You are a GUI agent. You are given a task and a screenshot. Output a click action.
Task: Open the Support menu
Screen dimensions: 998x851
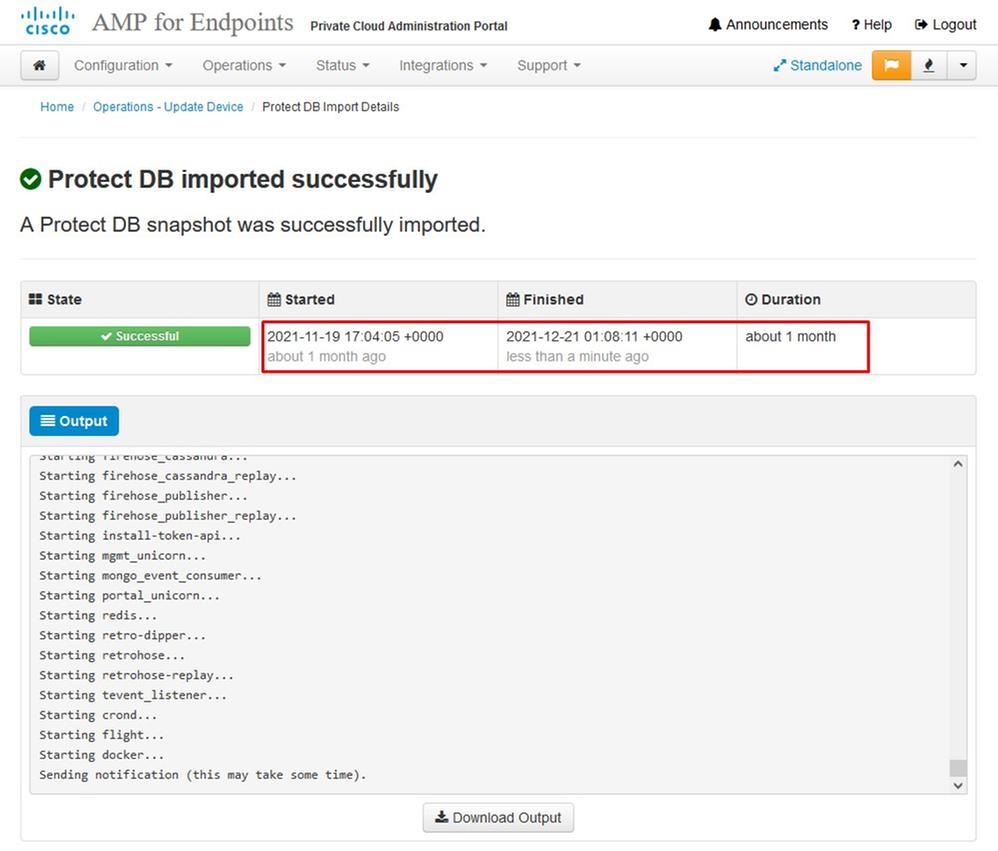549,66
